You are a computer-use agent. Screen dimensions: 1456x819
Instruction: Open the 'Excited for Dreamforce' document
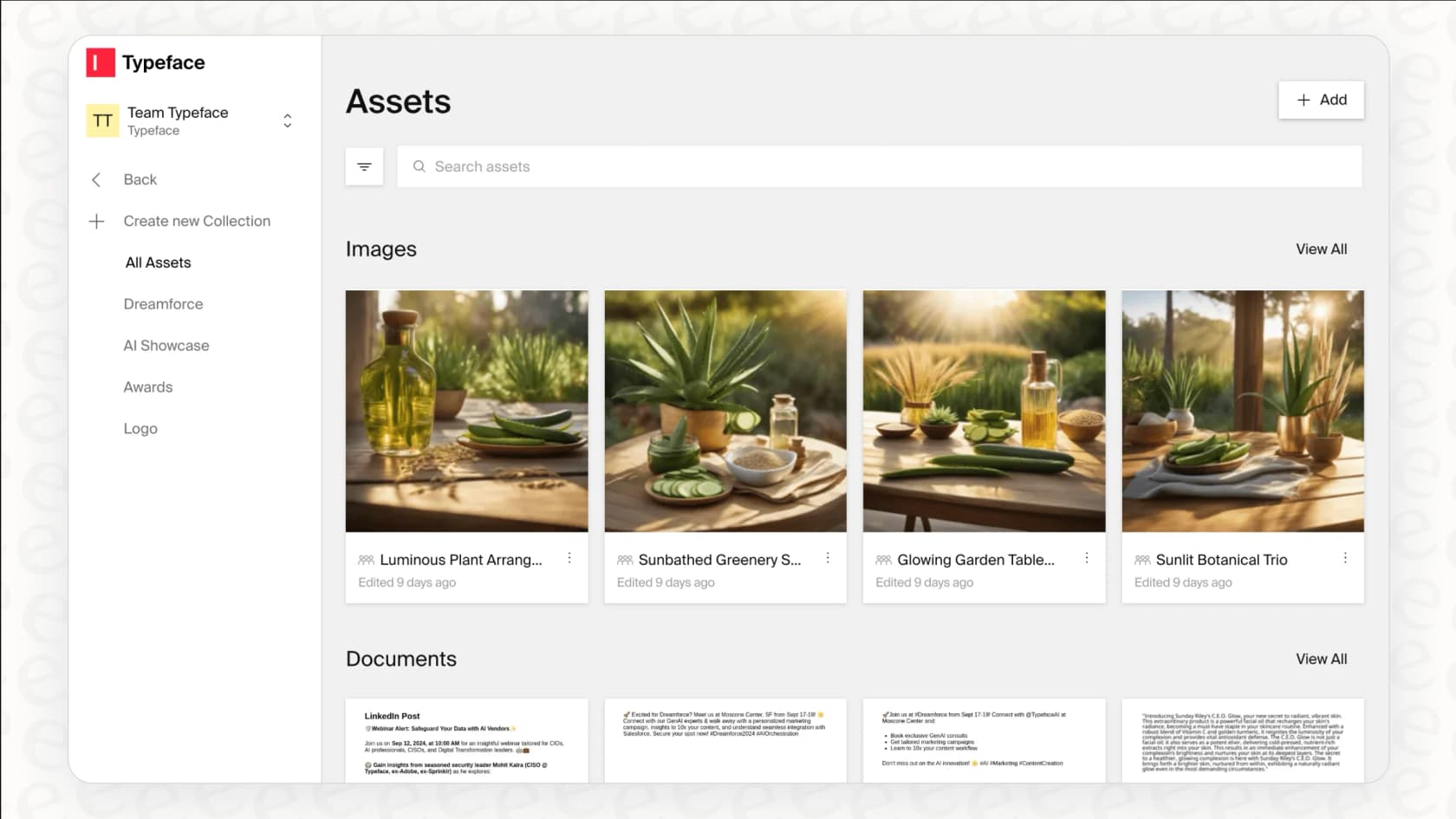click(x=725, y=741)
